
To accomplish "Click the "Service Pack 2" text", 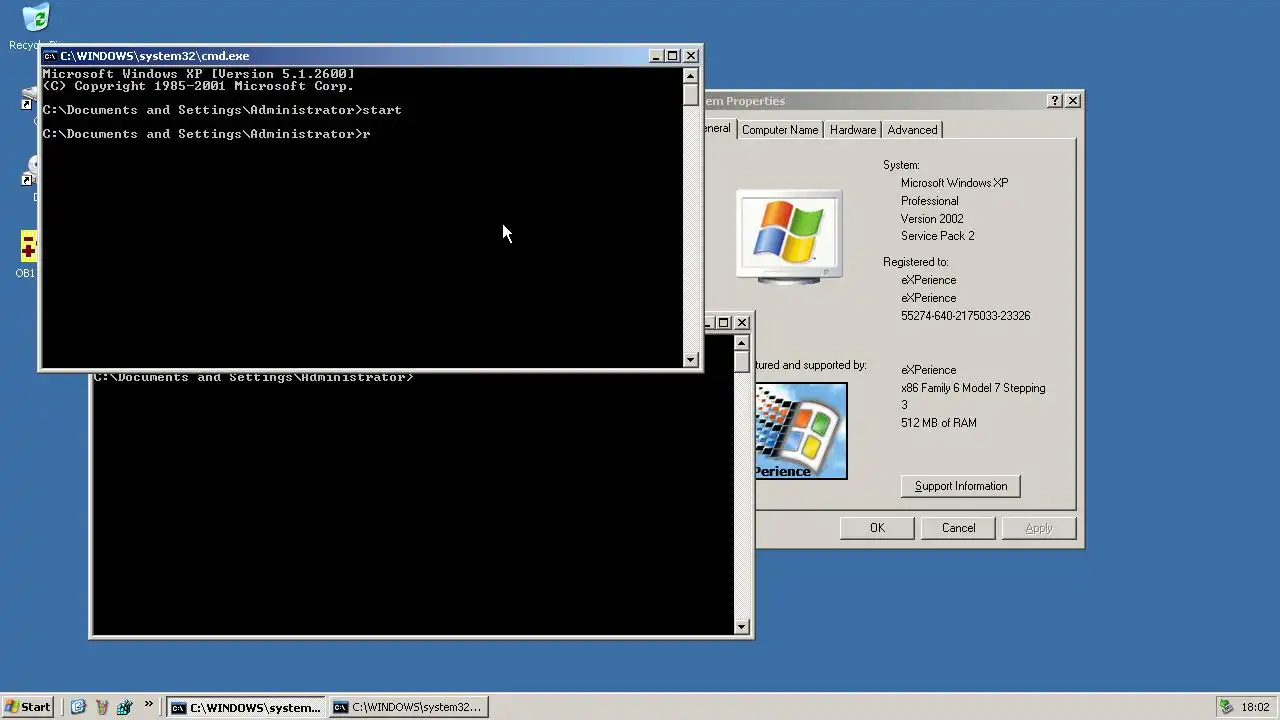I will click(937, 236).
